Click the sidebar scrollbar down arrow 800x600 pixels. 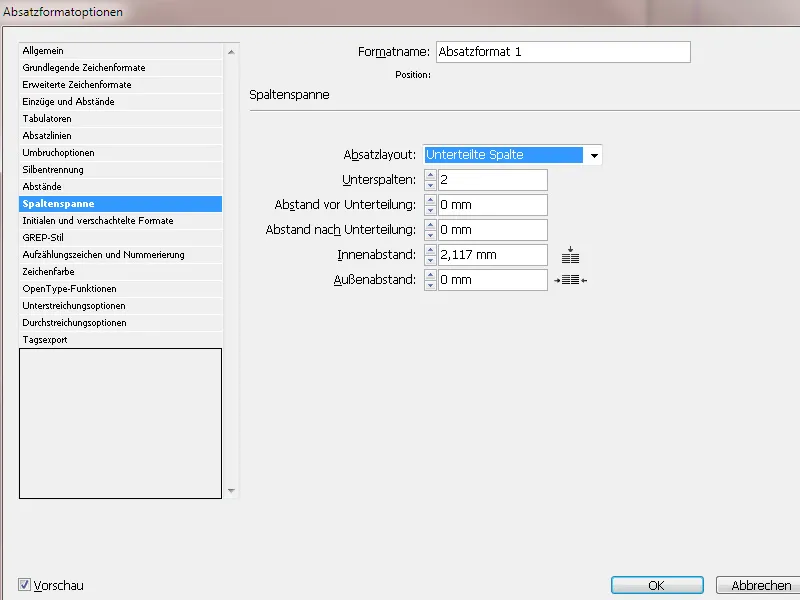[231, 491]
